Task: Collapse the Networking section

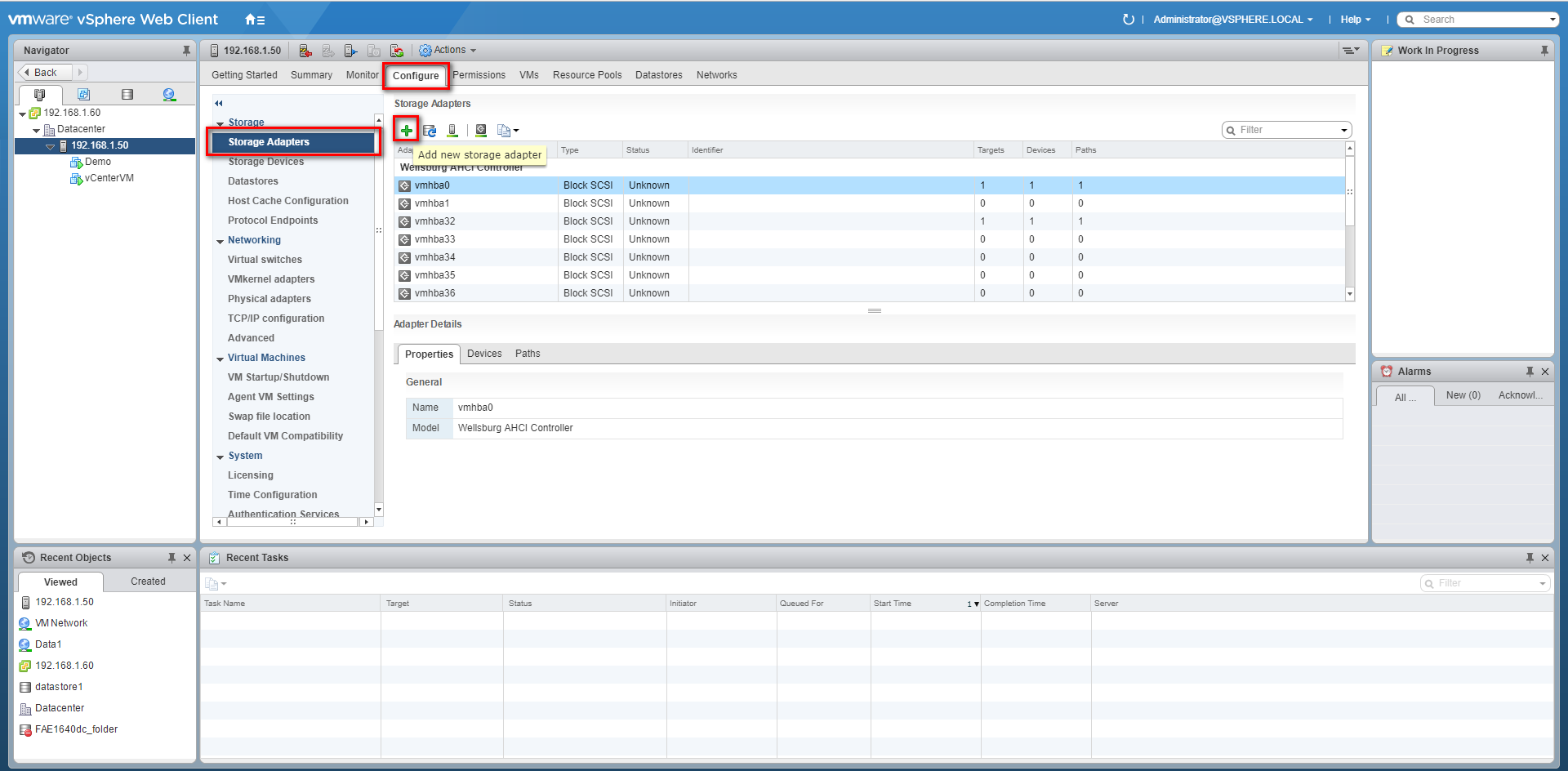Action: 220,242
